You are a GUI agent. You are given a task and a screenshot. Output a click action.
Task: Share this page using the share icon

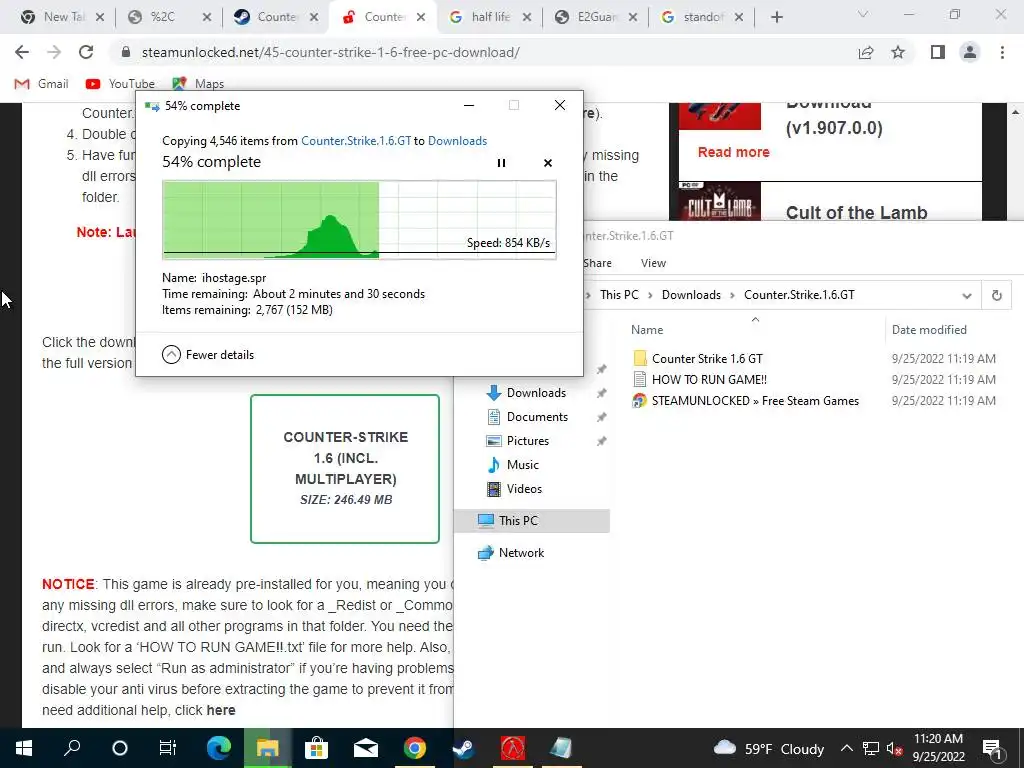click(866, 52)
